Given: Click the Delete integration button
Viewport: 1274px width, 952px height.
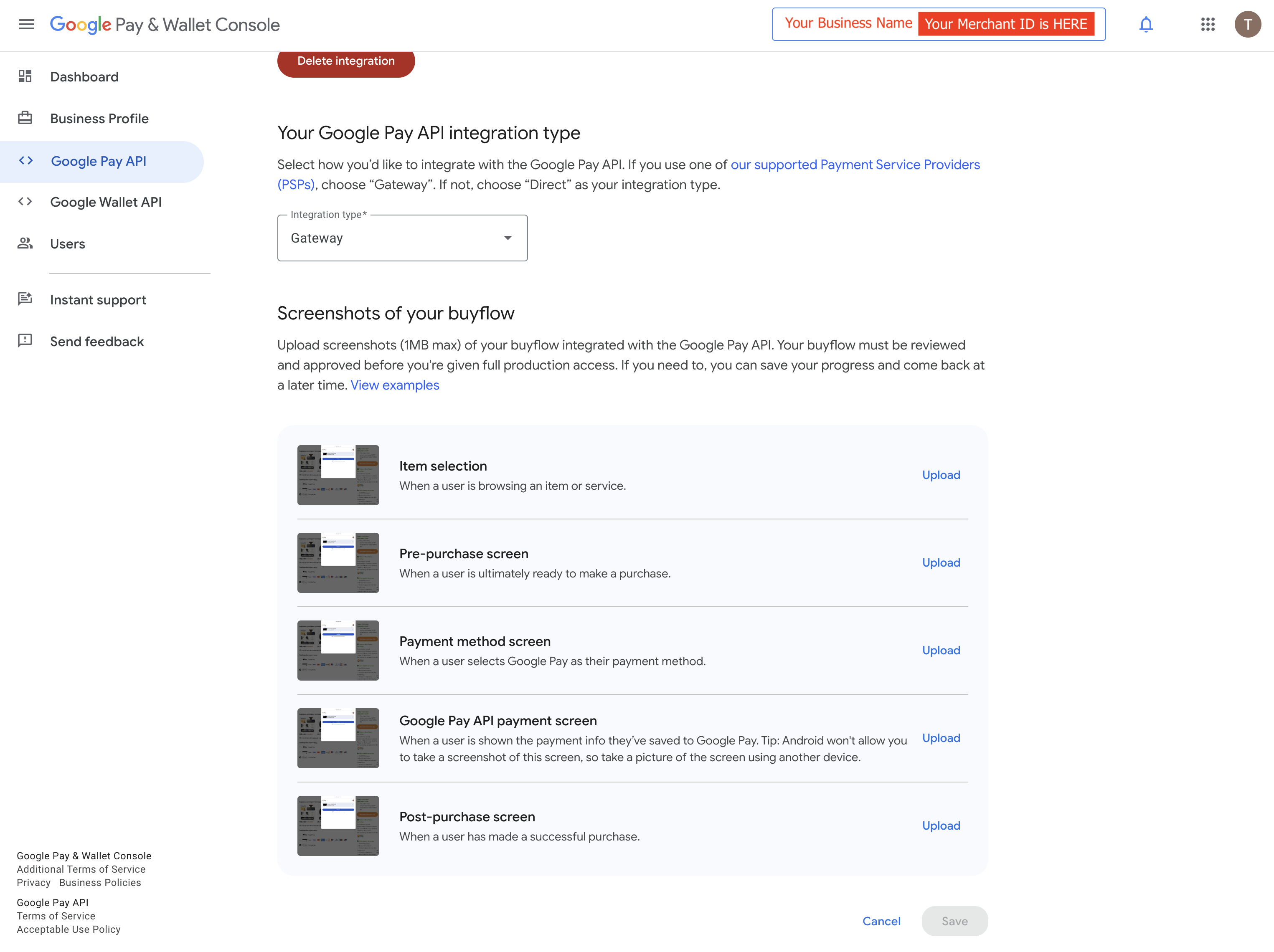Looking at the screenshot, I should [x=345, y=61].
